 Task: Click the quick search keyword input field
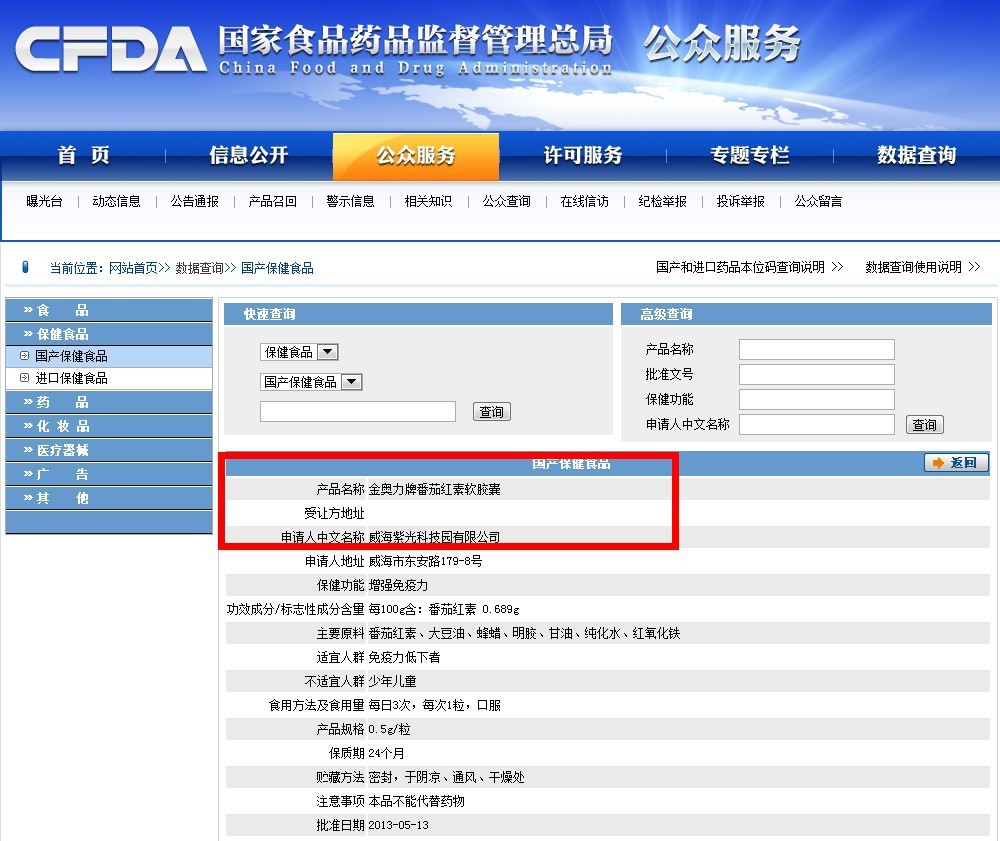358,411
